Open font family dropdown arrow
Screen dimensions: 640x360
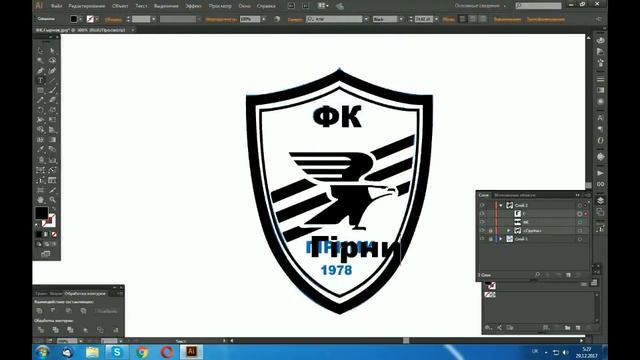pos(366,19)
